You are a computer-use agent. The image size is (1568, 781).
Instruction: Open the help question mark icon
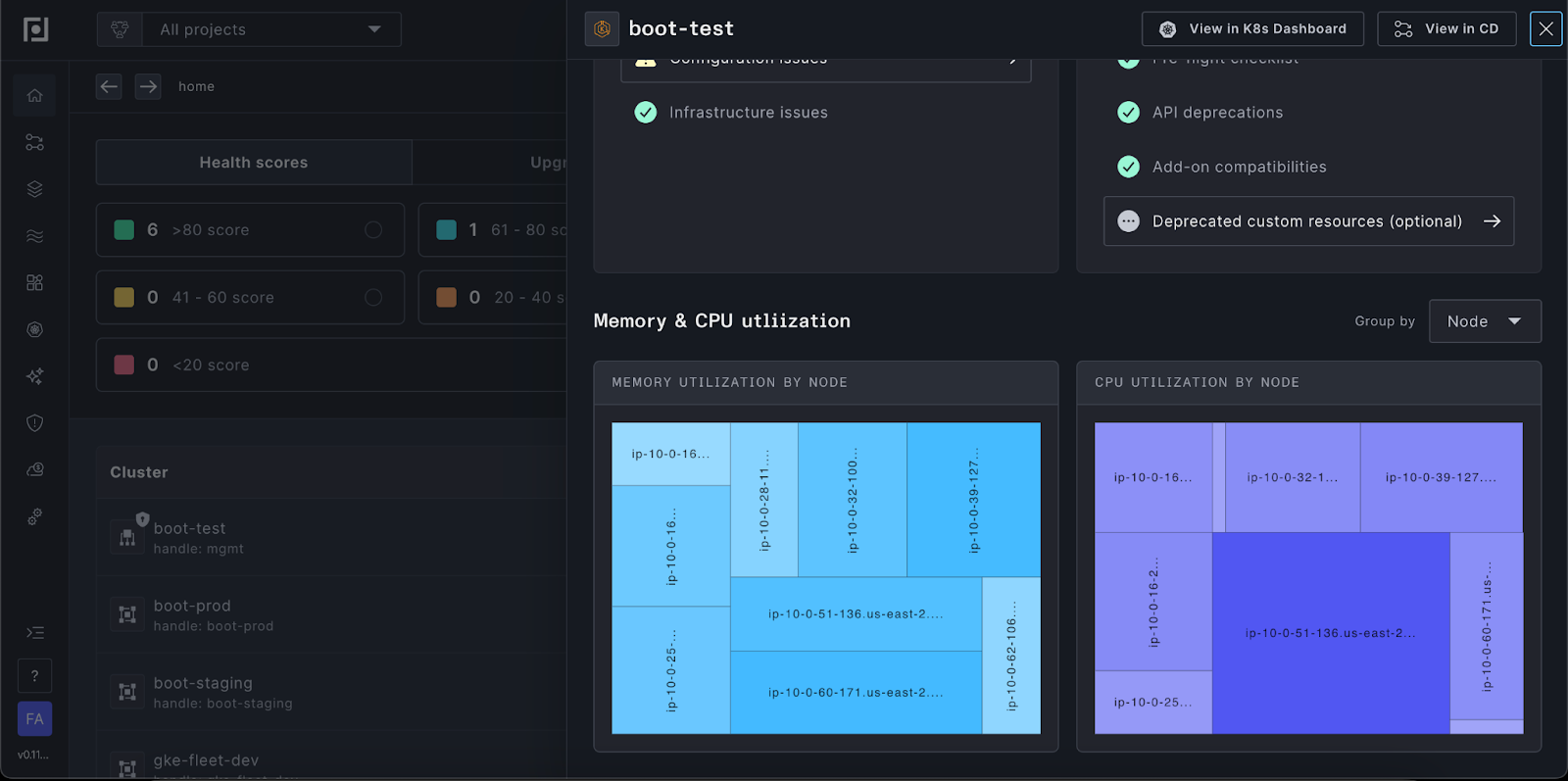(34, 675)
